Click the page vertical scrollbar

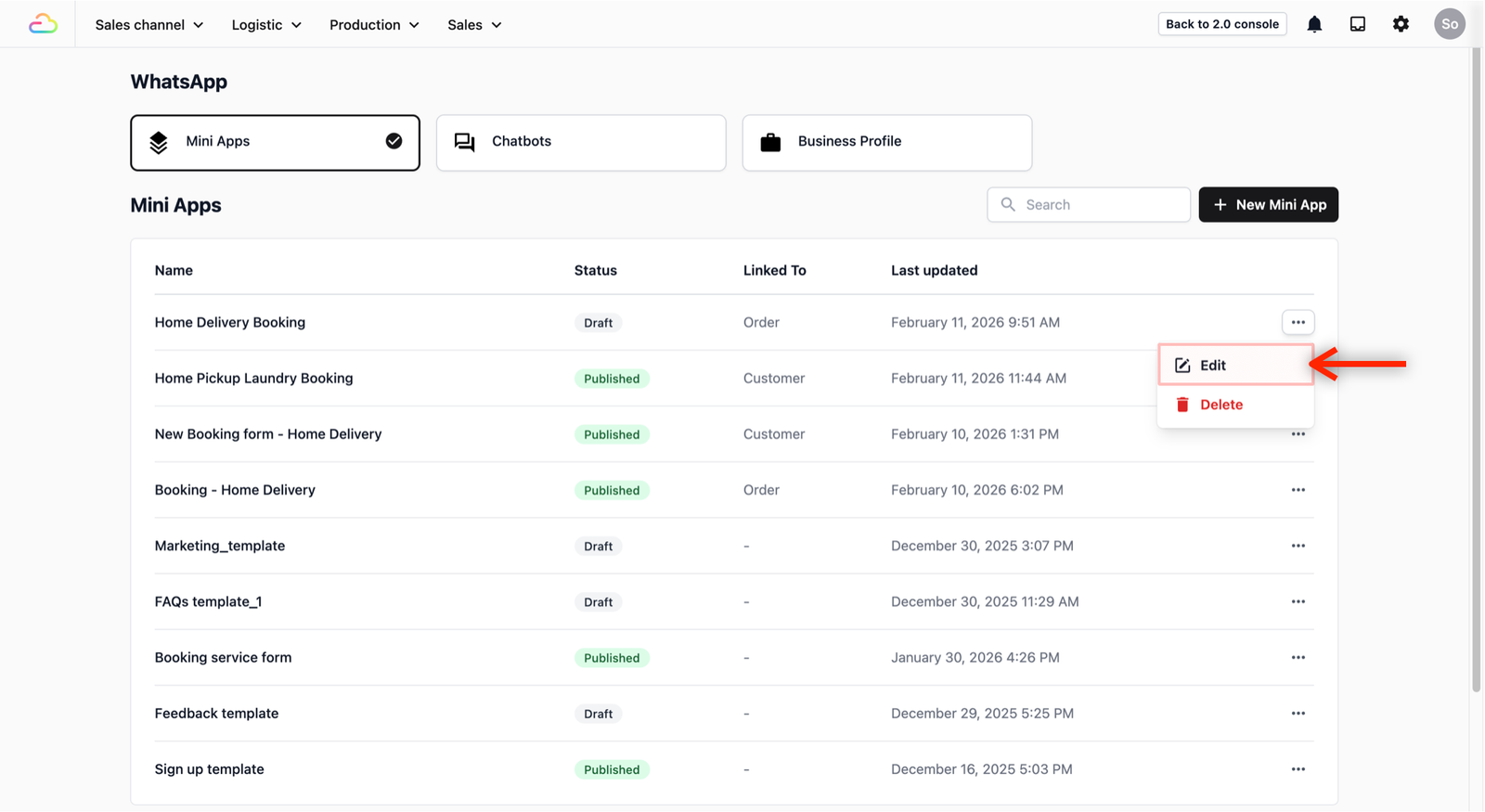pyautogui.click(x=1477, y=371)
